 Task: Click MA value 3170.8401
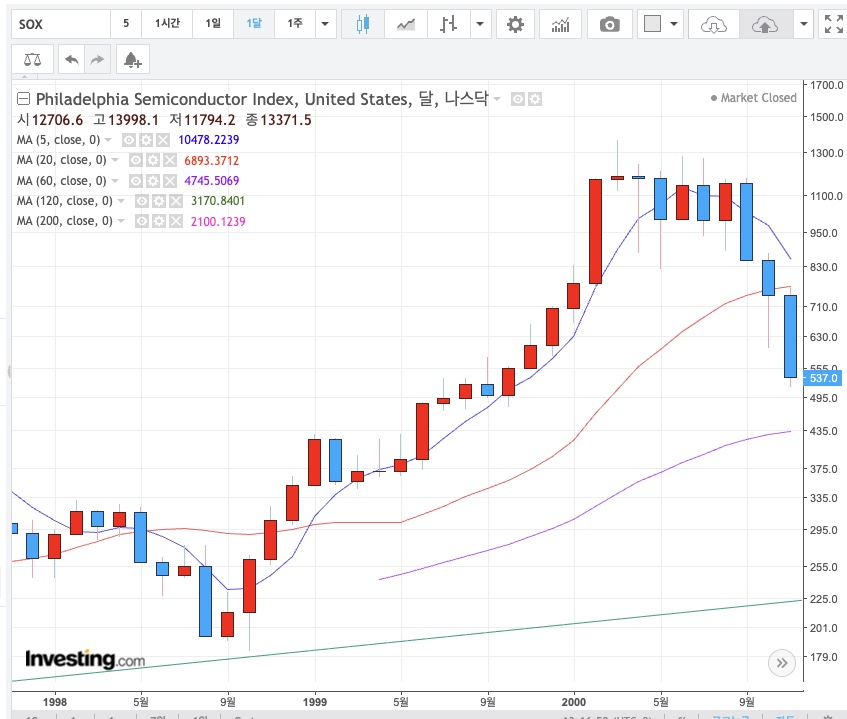(x=218, y=201)
